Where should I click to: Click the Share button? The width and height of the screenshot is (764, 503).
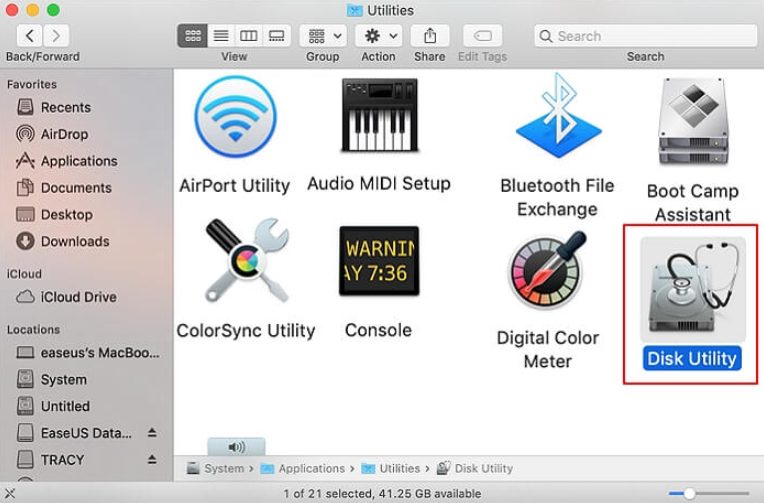[x=429, y=36]
